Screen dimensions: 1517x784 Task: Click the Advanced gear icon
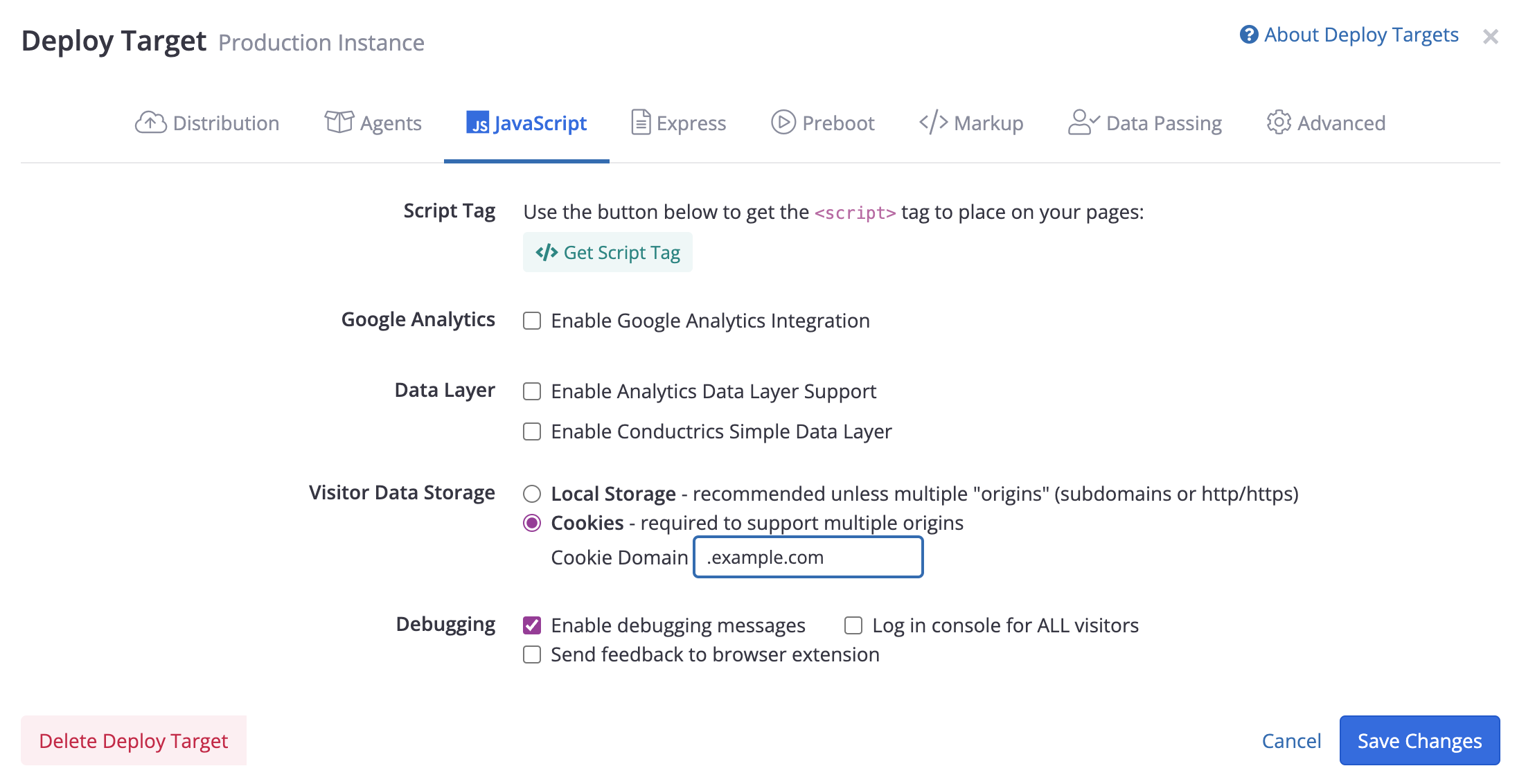[1279, 123]
